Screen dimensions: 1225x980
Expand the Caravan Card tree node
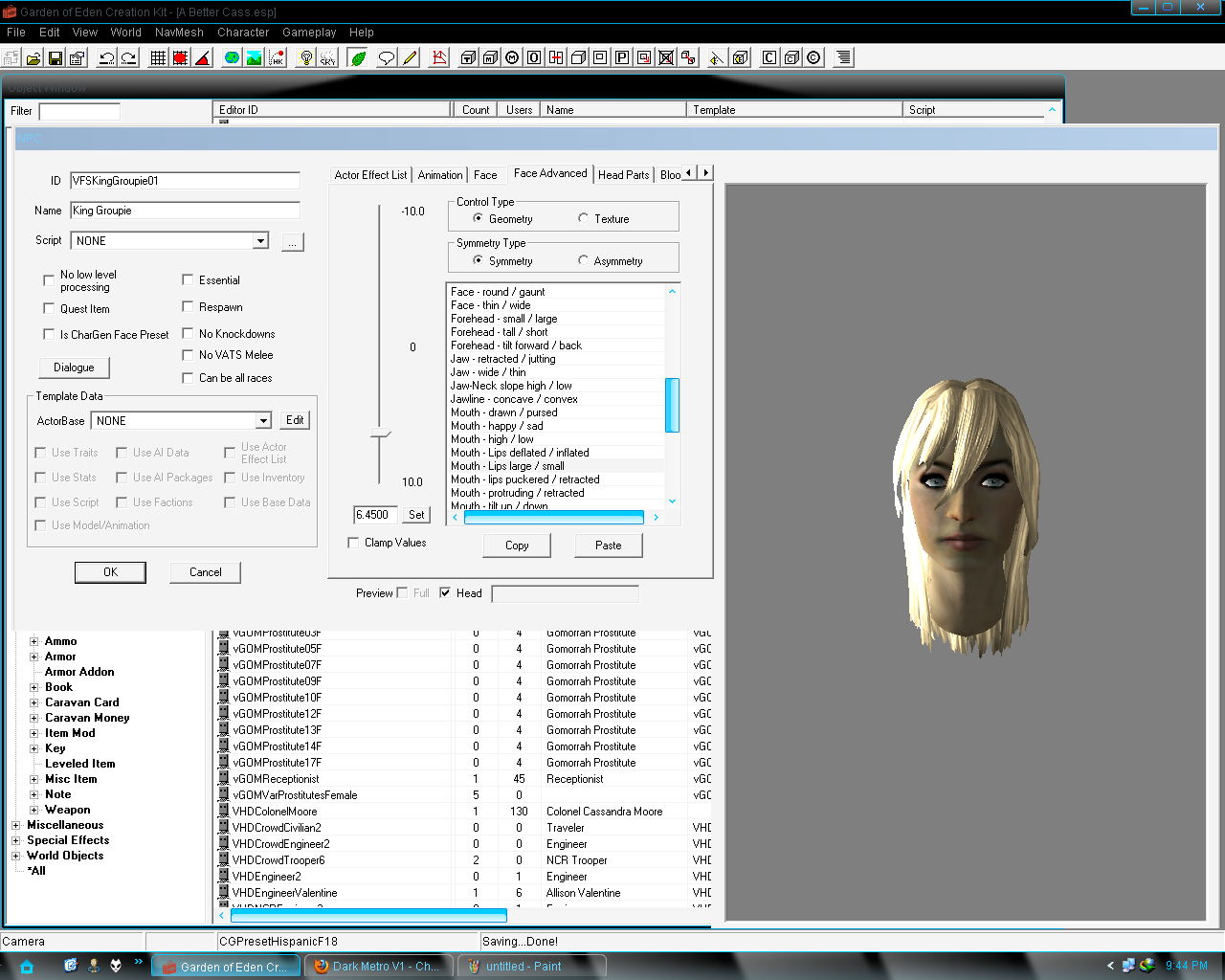point(34,703)
